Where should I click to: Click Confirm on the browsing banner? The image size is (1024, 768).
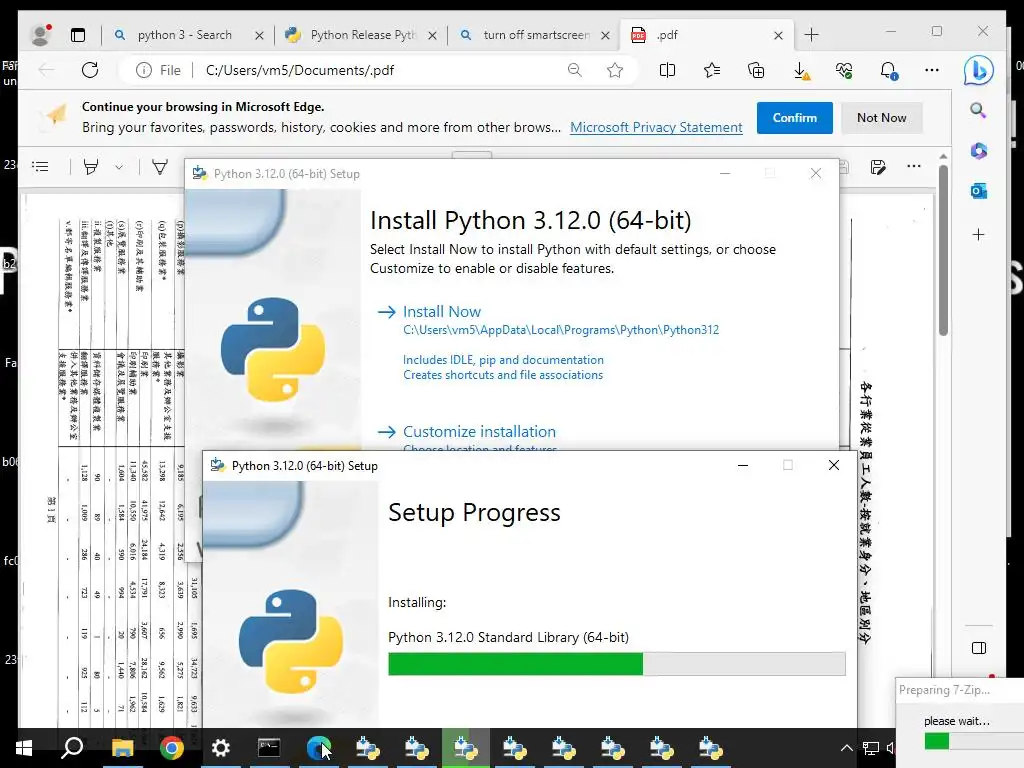pyautogui.click(x=794, y=118)
